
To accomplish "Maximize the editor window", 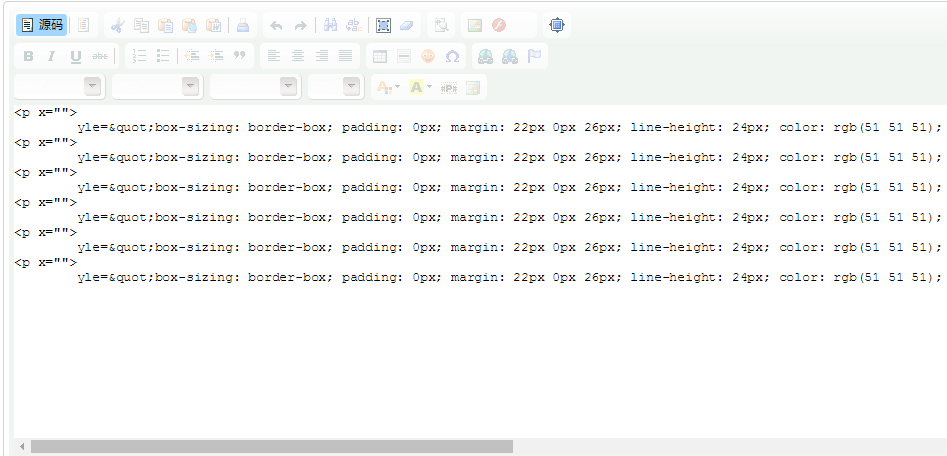I will pyautogui.click(x=557, y=25).
